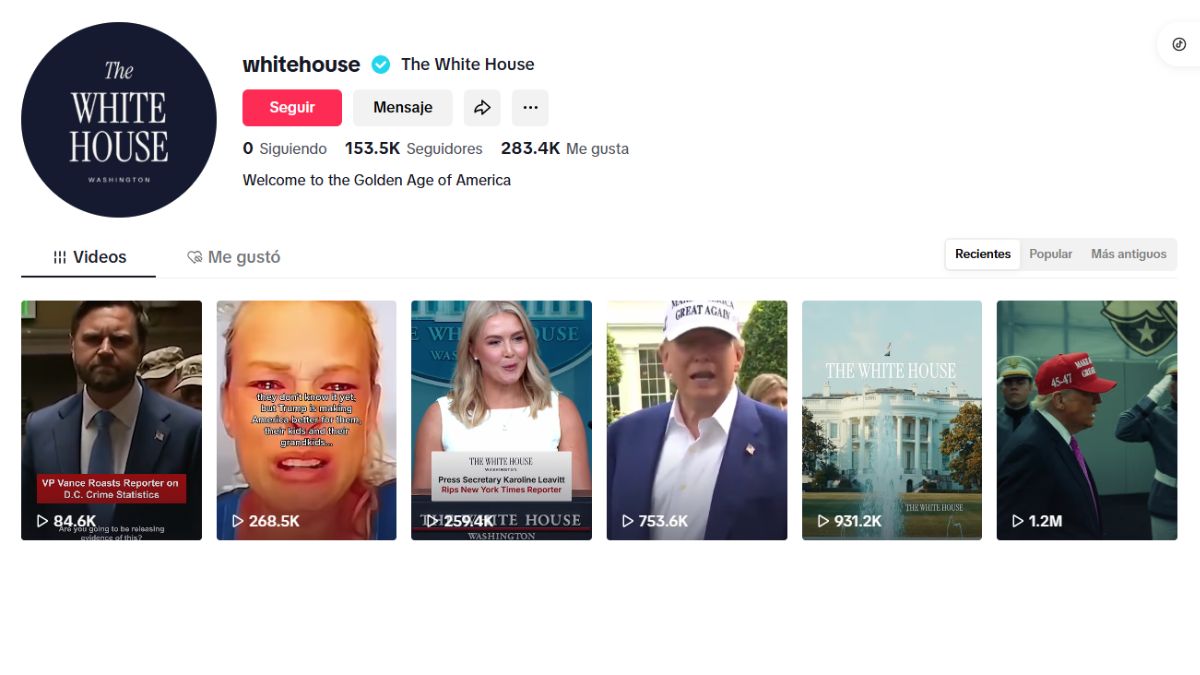
Task: Click The White House profile avatar
Action: [119, 120]
